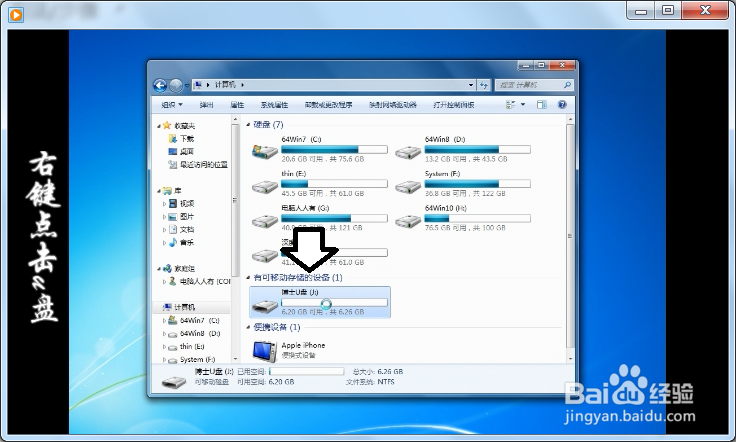
Task: Collapse the 硬盘 (7) group header
Action: (x=248, y=124)
